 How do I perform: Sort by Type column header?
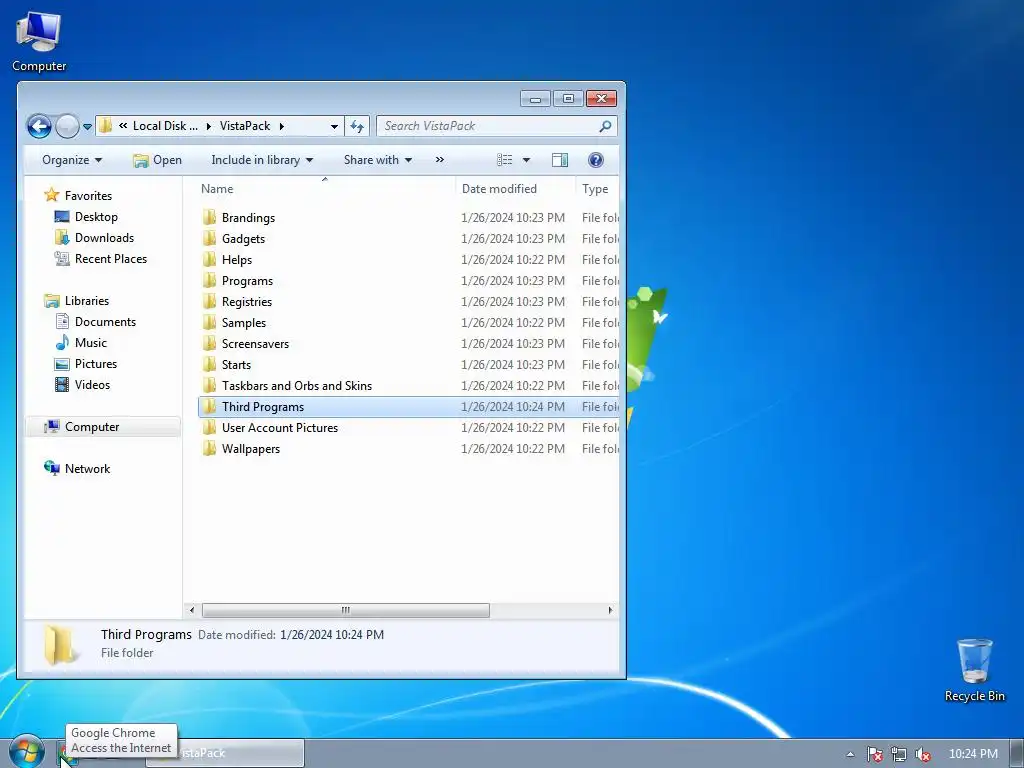coord(597,189)
